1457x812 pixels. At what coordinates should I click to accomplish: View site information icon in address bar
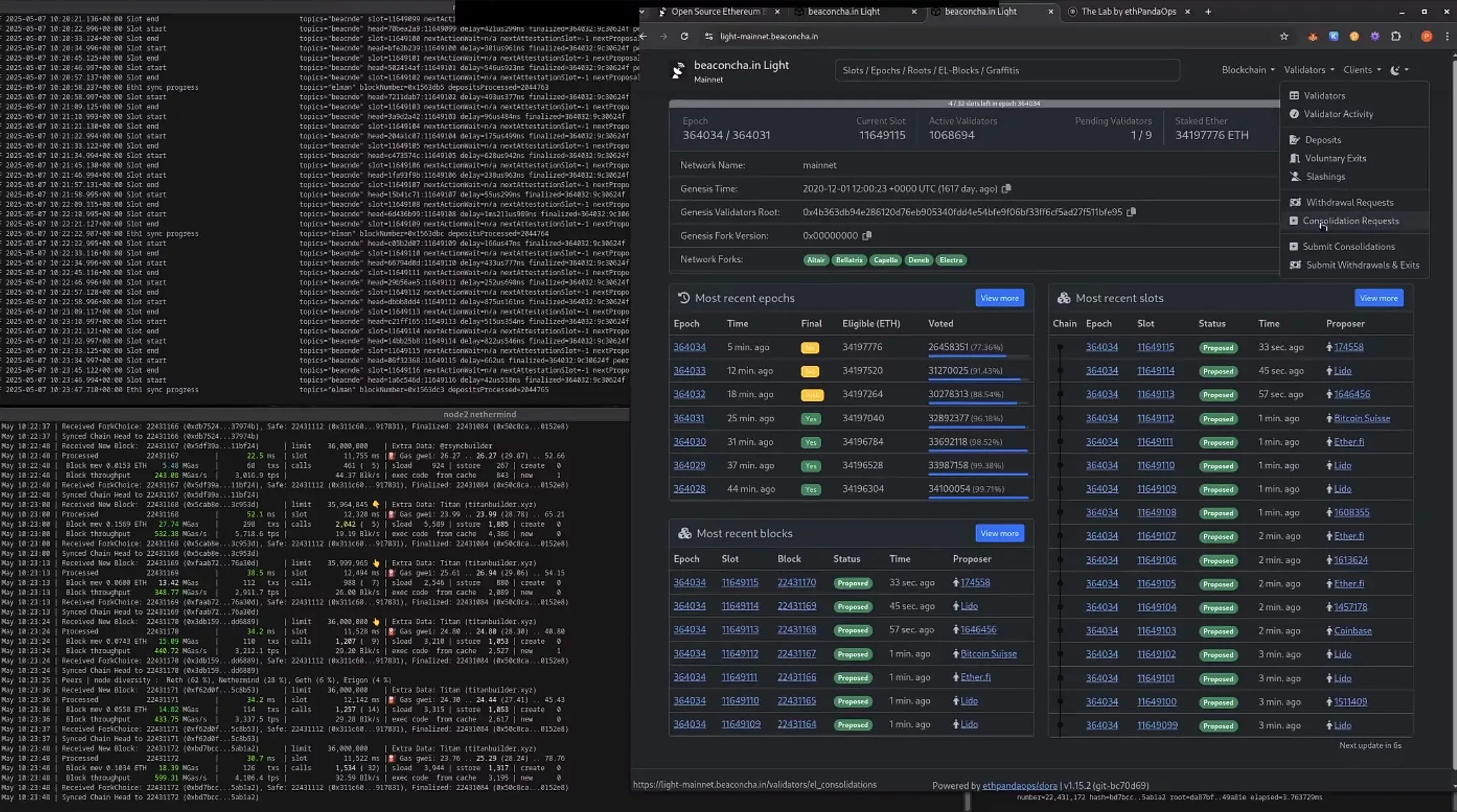(709, 36)
